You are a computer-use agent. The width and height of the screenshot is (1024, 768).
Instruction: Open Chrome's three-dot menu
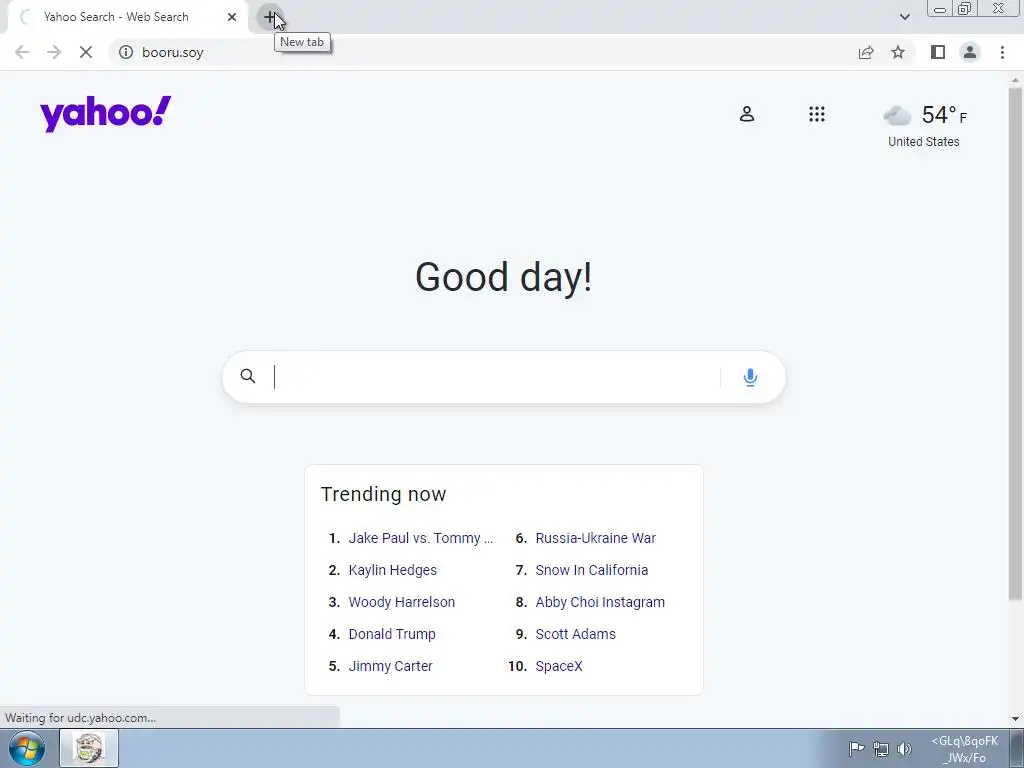[x=1002, y=52]
